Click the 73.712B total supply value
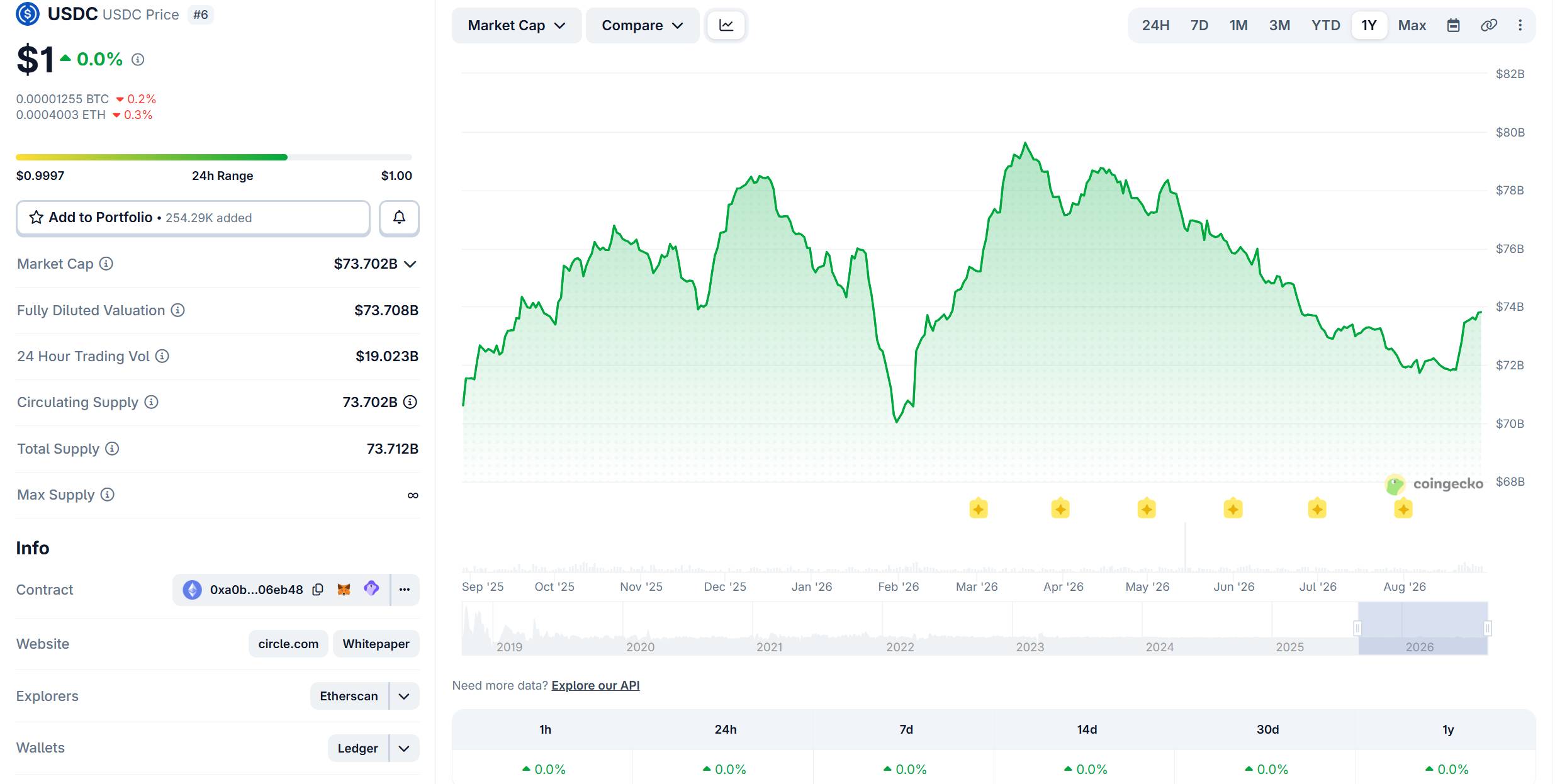Viewport: 1555px width, 784px height. pos(393,449)
